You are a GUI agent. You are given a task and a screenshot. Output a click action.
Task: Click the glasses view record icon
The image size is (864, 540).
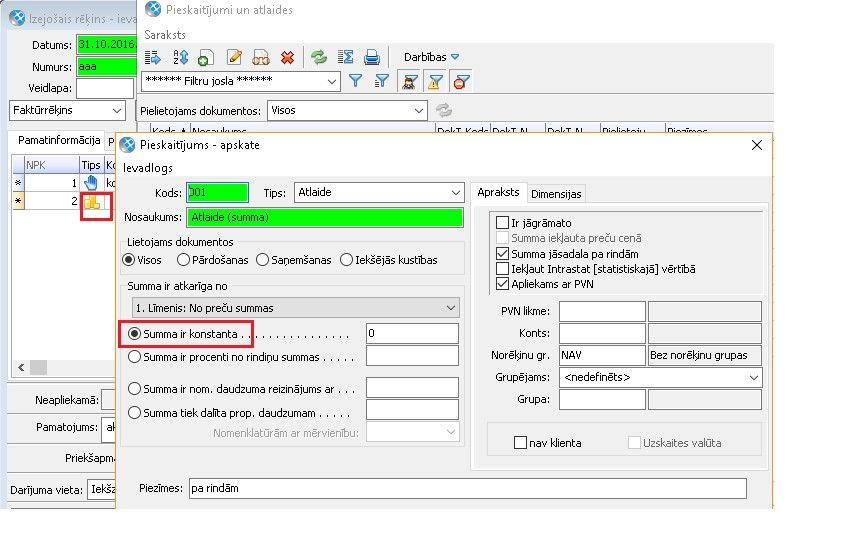pyautogui.click(x=261, y=57)
